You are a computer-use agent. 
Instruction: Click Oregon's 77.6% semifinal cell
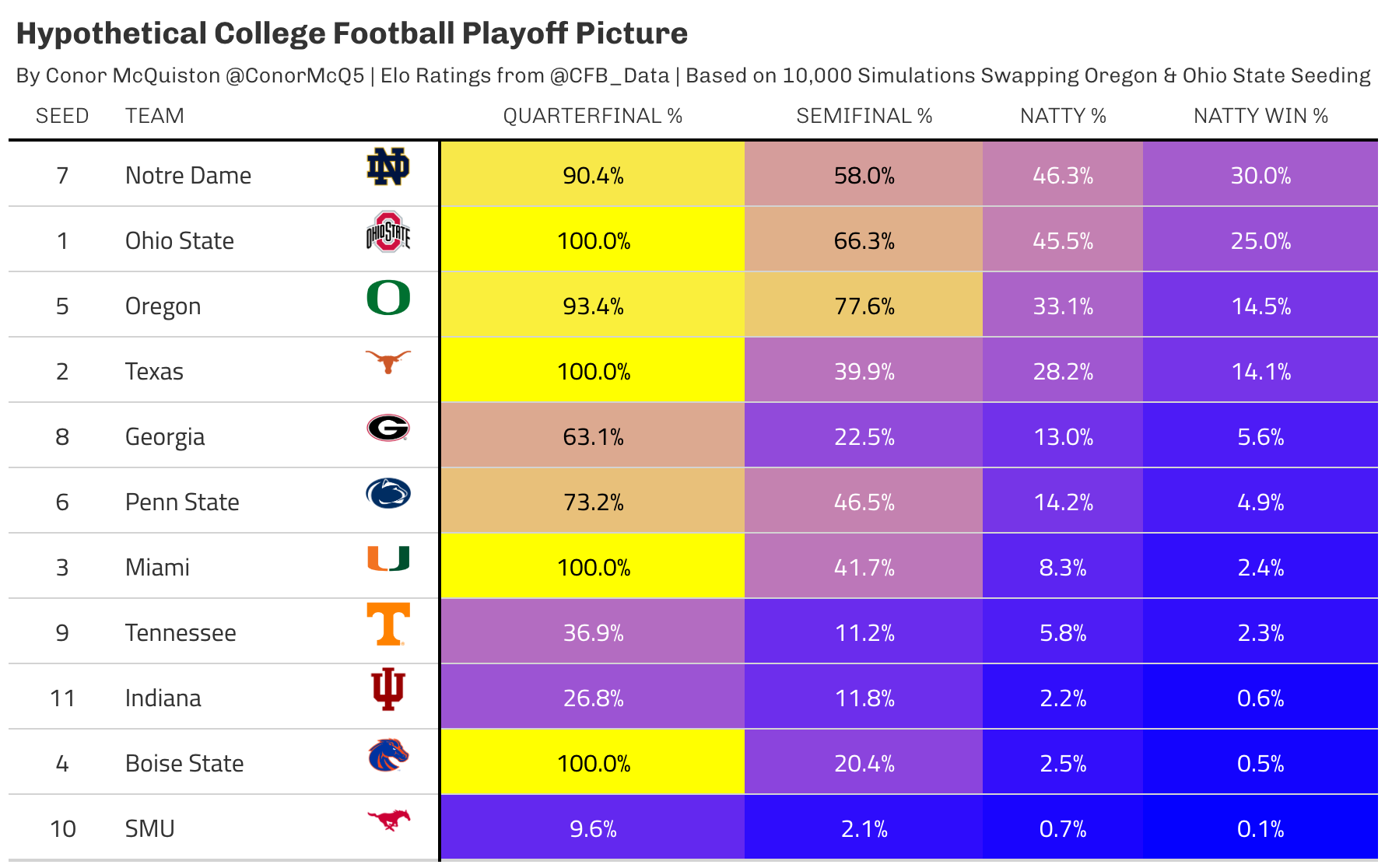coord(864,306)
